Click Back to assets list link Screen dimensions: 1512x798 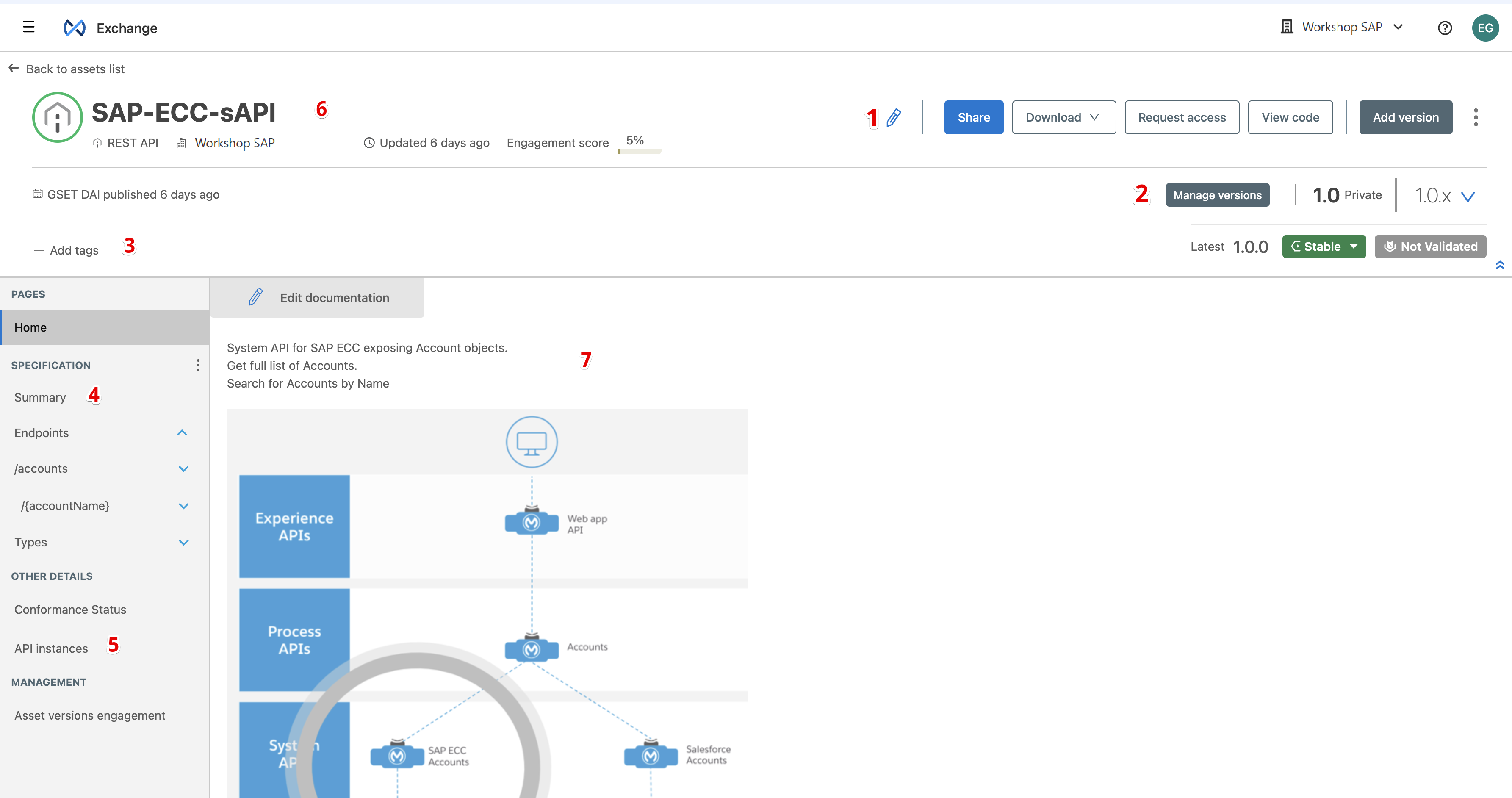(x=75, y=69)
